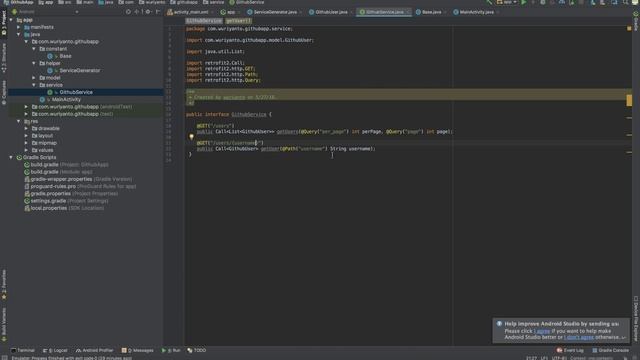Click the Make Project hammer icon

pyautogui.click(x=489, y=2)
